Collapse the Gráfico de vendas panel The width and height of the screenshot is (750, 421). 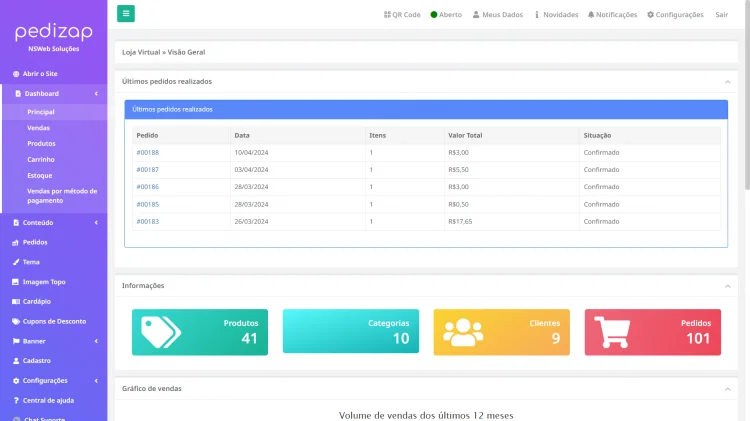727,388
